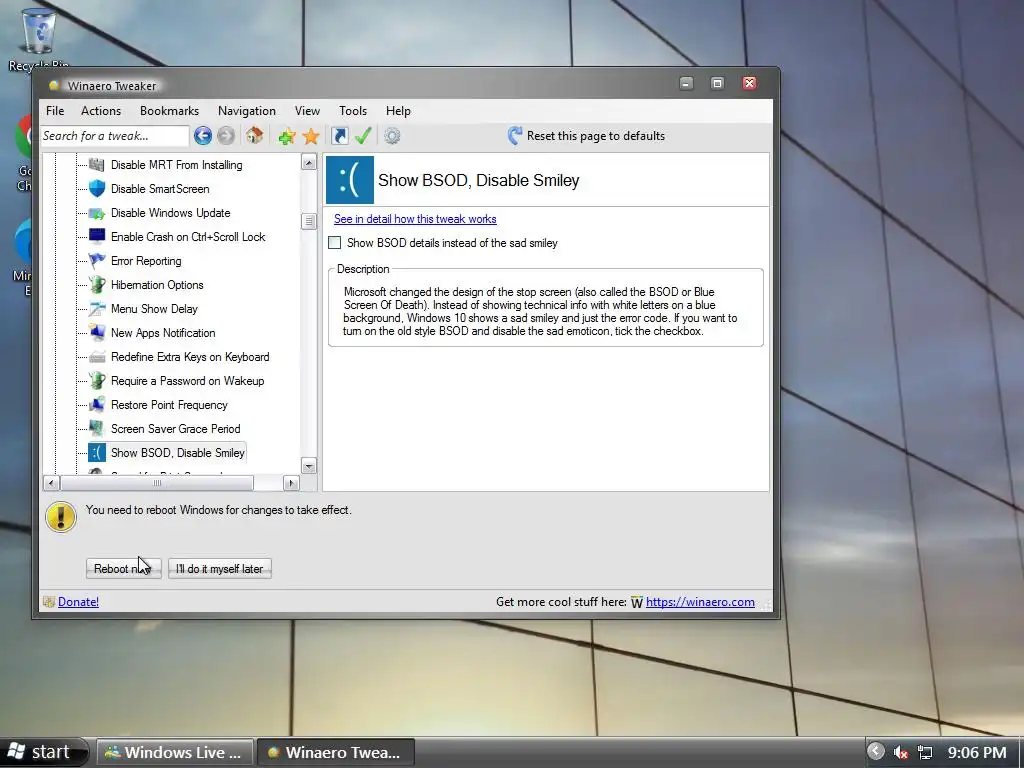Click the network tray icon
Screen dimensions: 1024x768
click(x=925, y=752)
